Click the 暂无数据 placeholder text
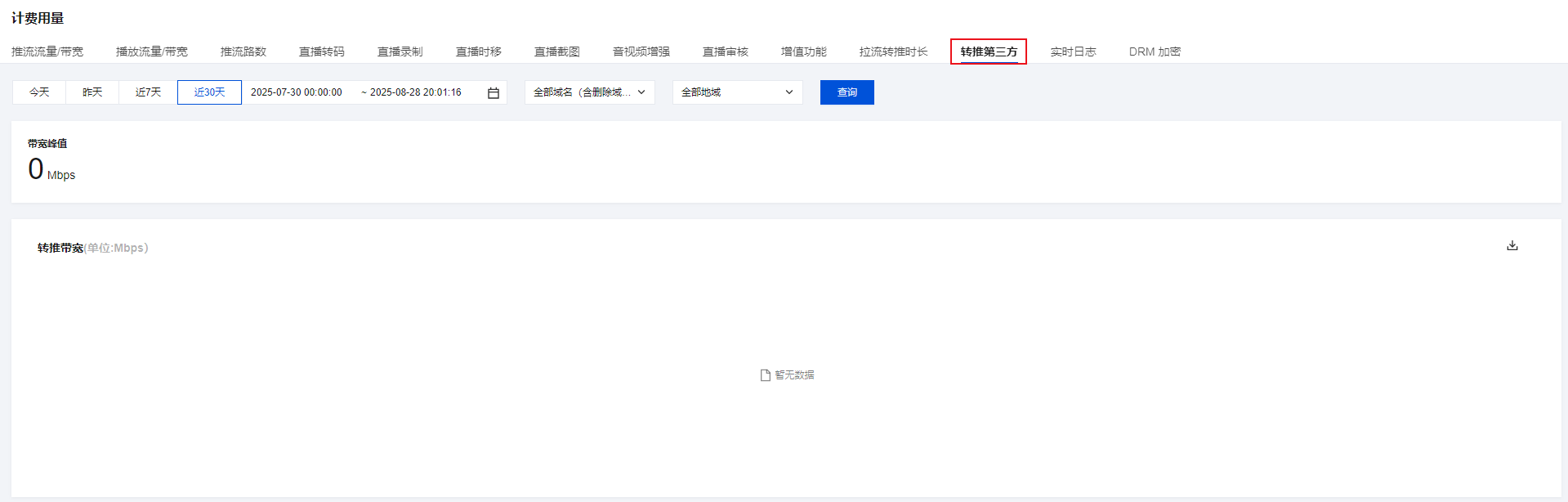This screenshot has width=1568, height=502. [794, 375]
